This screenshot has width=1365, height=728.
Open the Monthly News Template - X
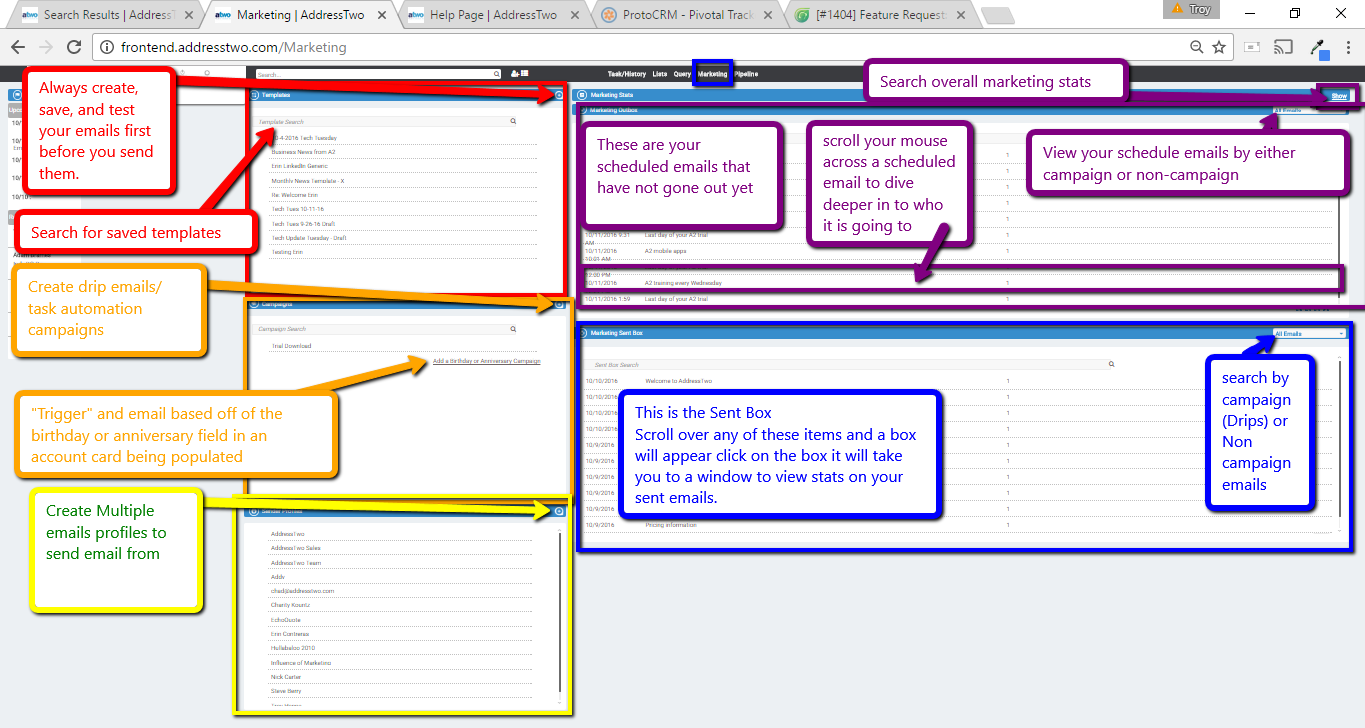tap(307, 180)
